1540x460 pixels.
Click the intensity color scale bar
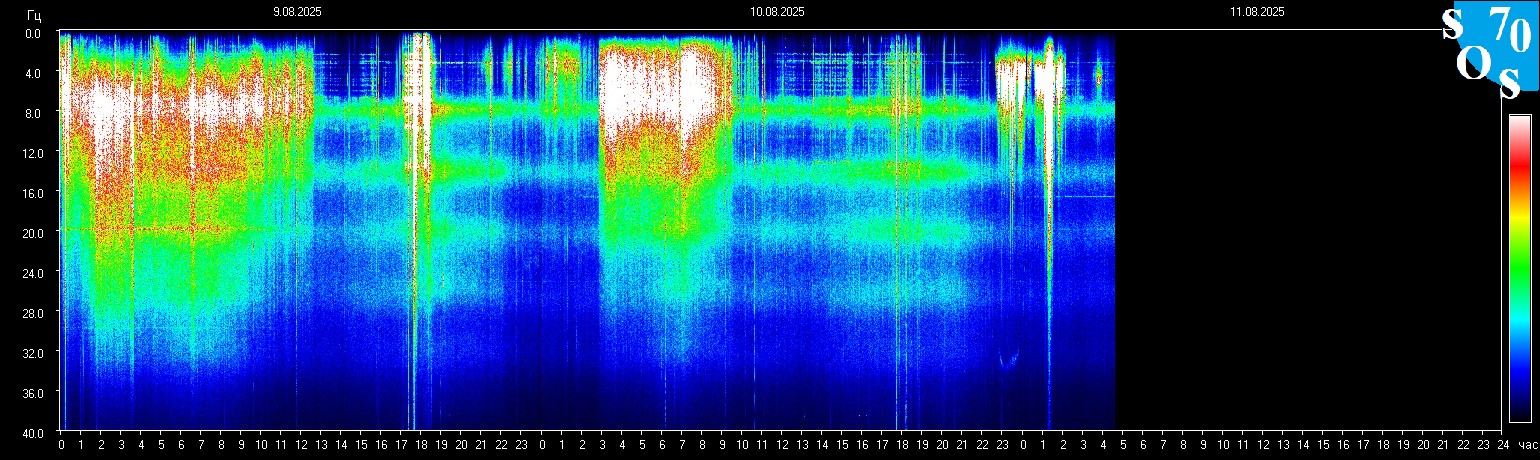coord(1519,268)
